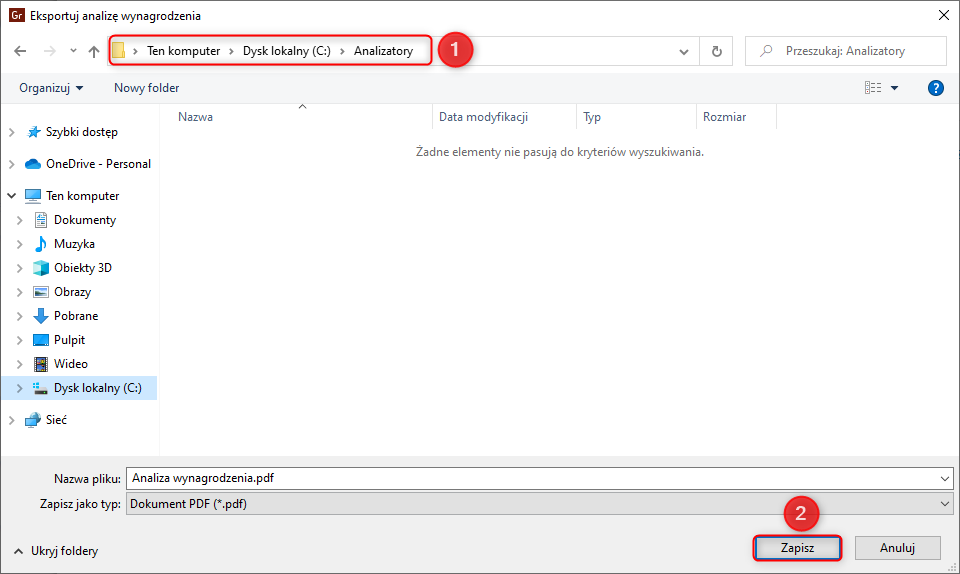Click the search magnifier icon
The width and height of the screenshot is (960, 574).
pyautogui.click(x=766, y=51)
